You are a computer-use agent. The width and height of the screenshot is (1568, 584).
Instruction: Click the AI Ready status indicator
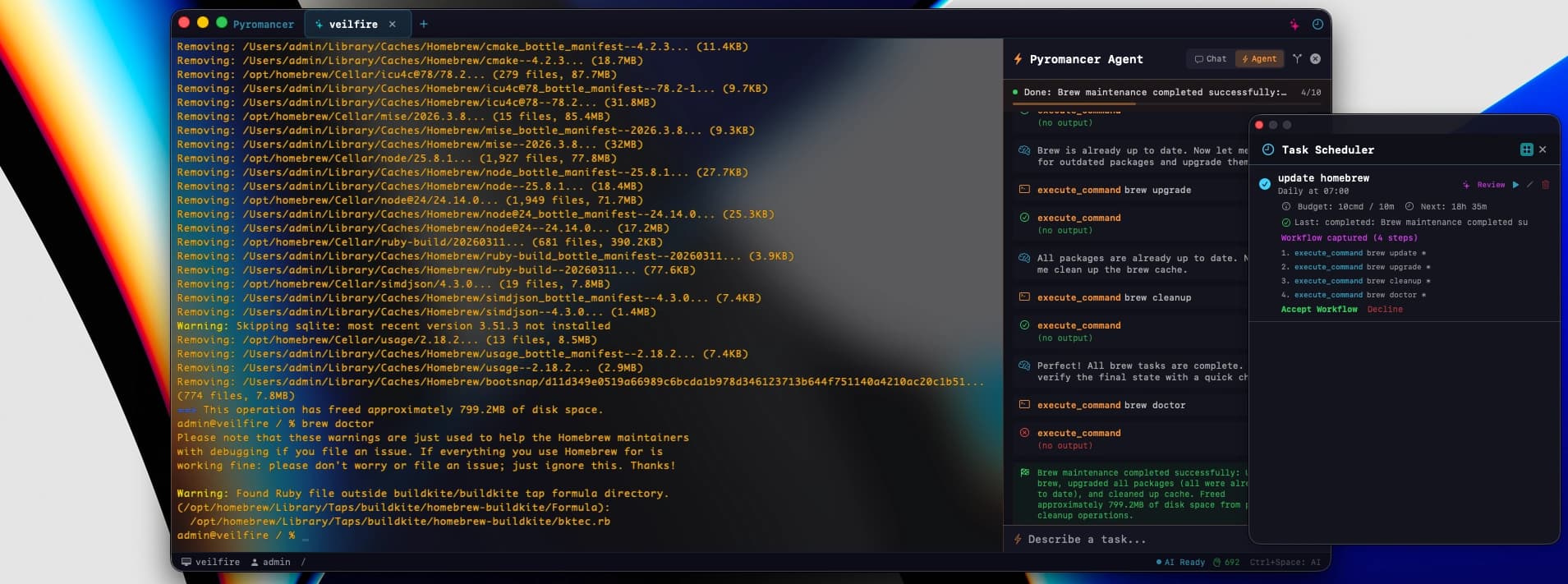point(1180,563)
